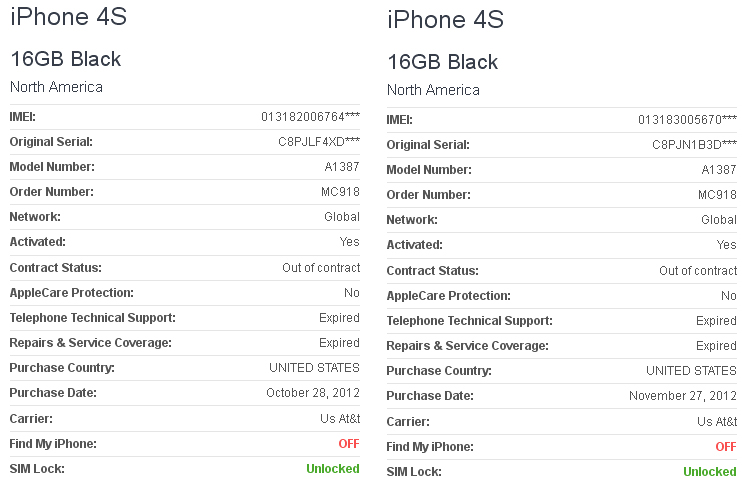Click the right iPhone 4S heading
Screen dimensions: 742x479
(445, 19)
